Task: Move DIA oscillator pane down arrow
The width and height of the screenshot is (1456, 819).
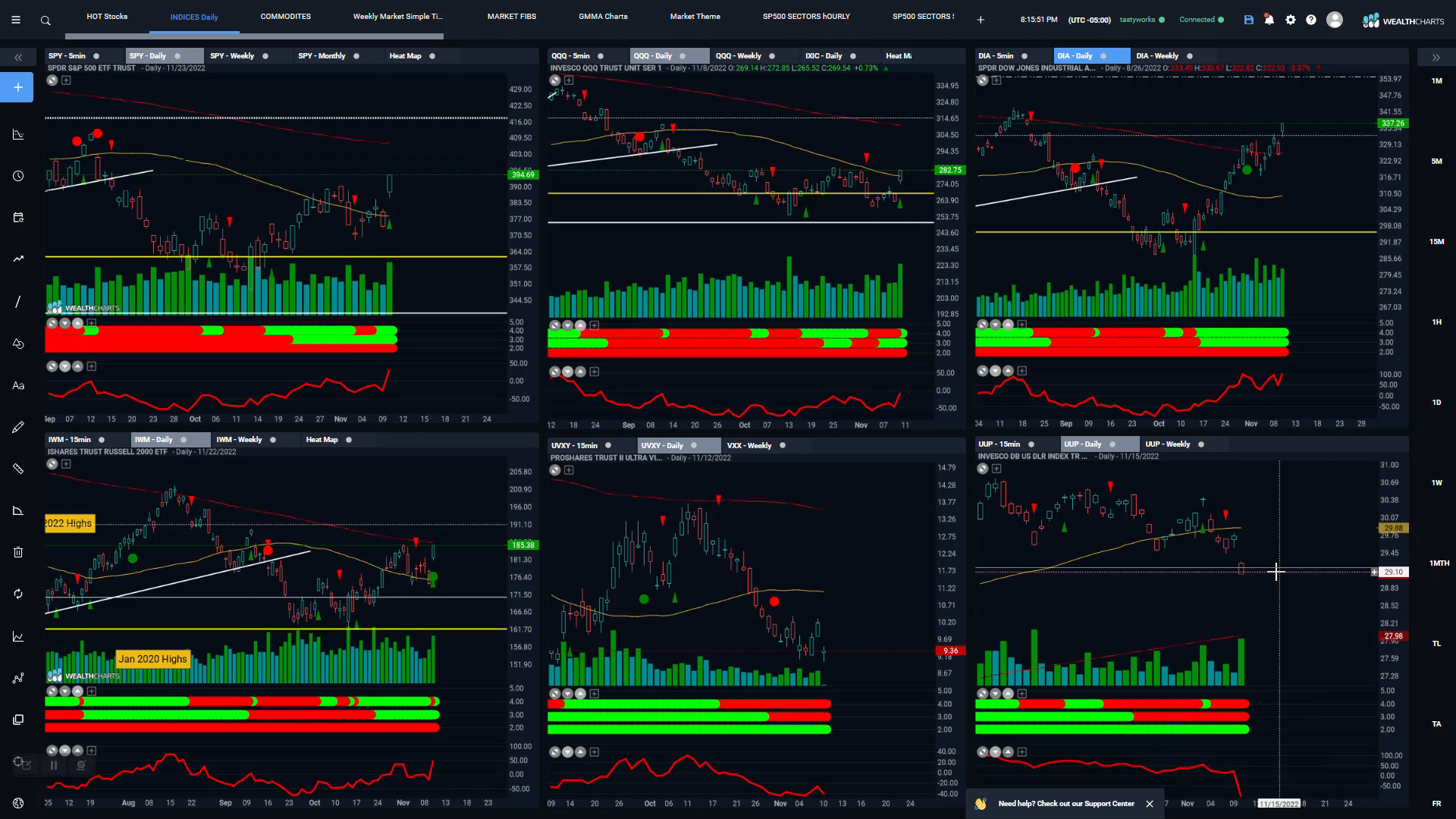Action: click(996, 371)
